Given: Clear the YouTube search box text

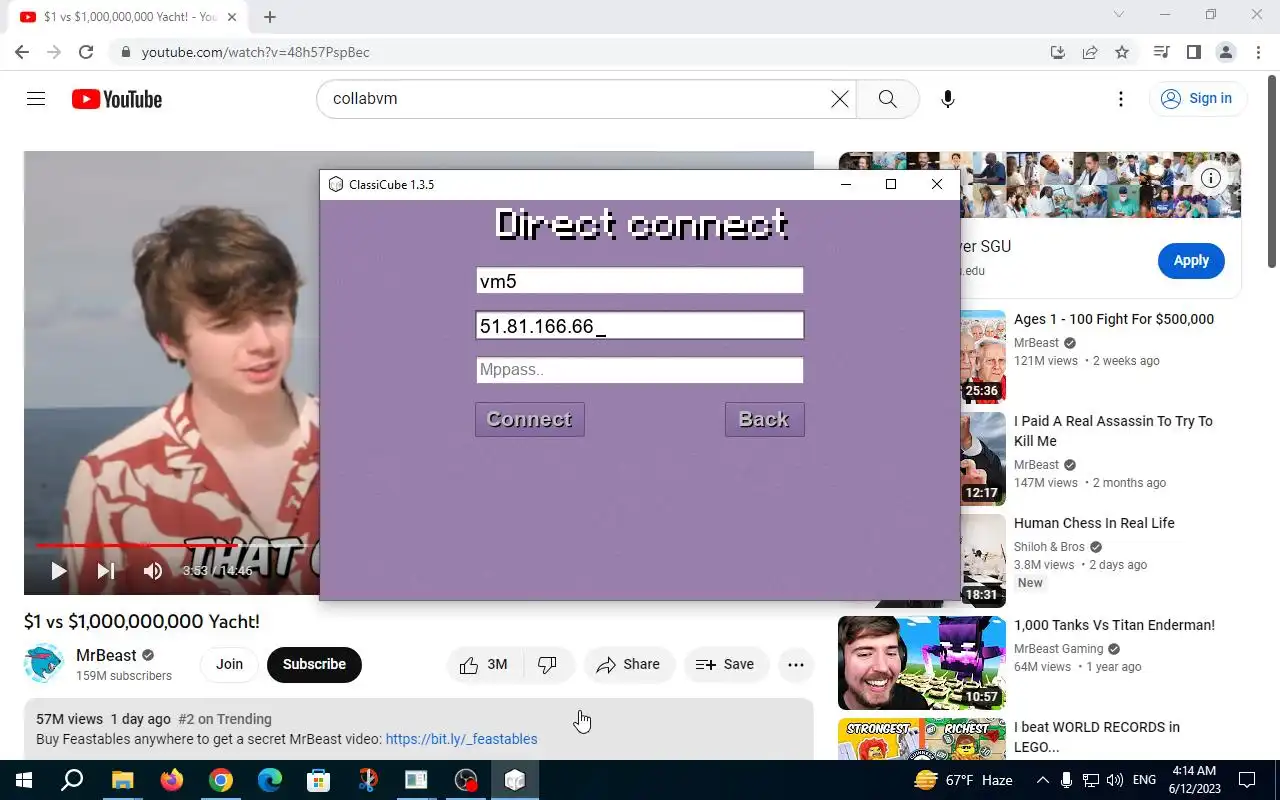Looking at the screenshot, I should [x=840, y=99].
